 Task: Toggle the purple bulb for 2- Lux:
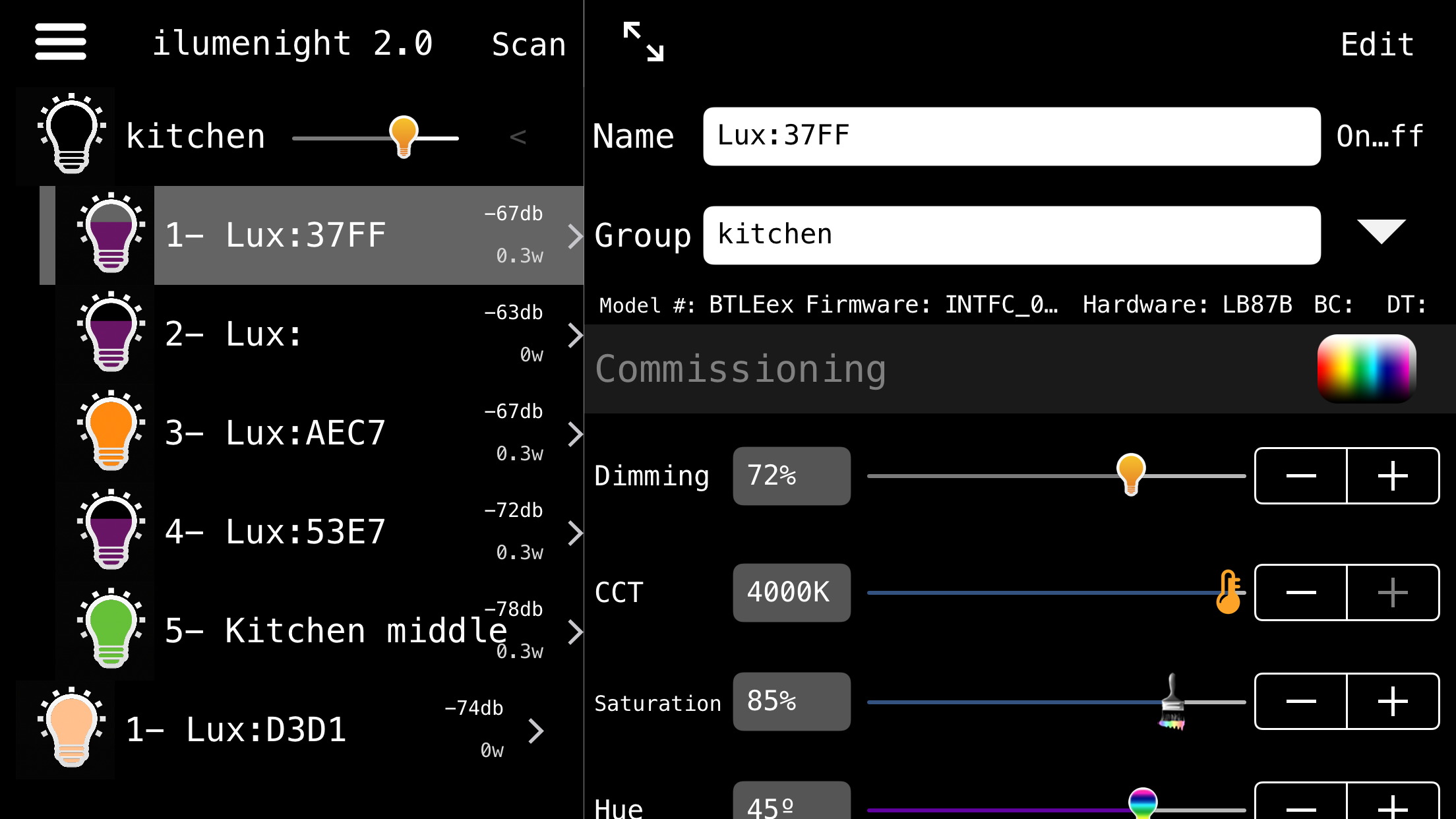[x=111, y=332]
